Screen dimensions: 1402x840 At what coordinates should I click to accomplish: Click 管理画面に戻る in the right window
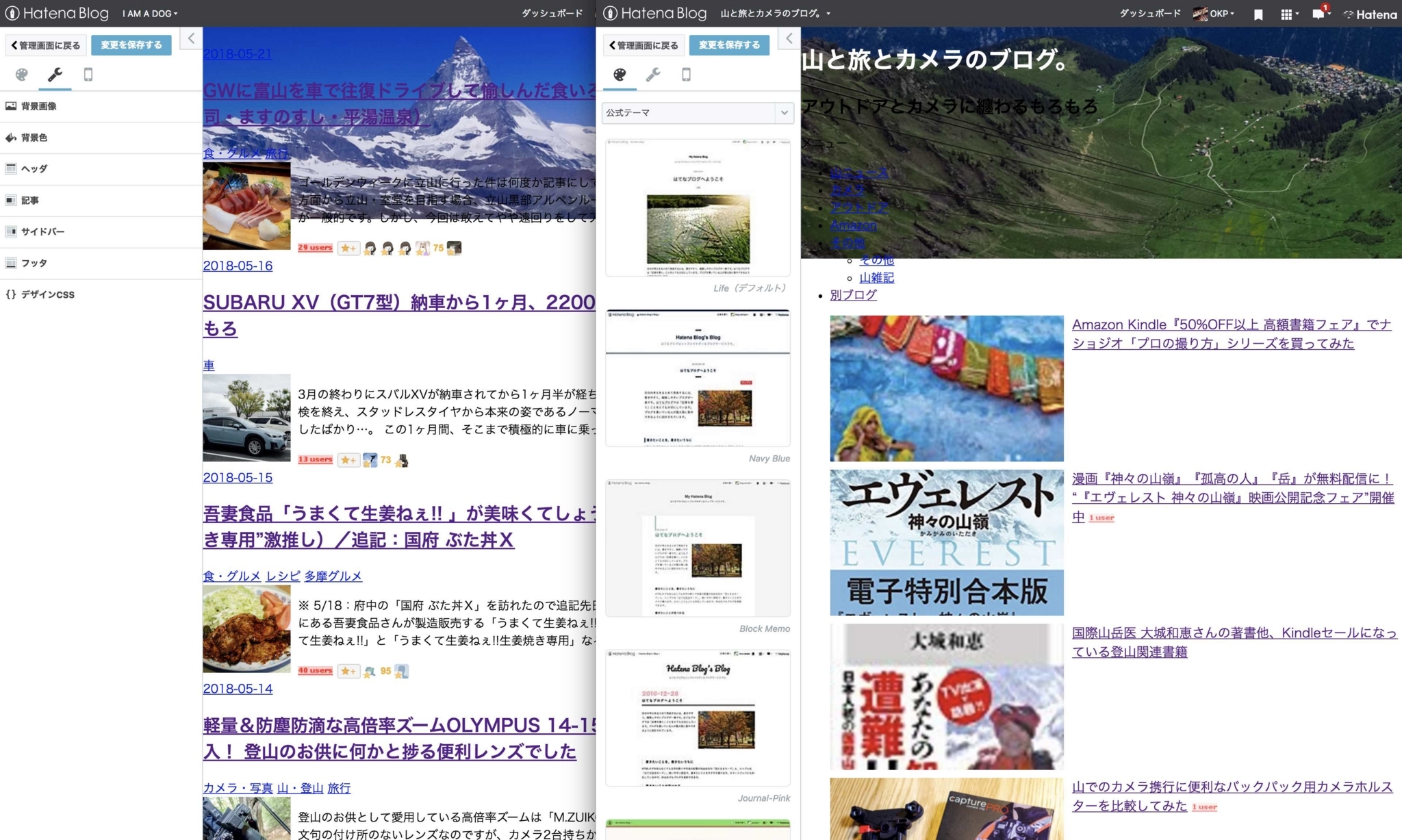(x=644, y=45)
